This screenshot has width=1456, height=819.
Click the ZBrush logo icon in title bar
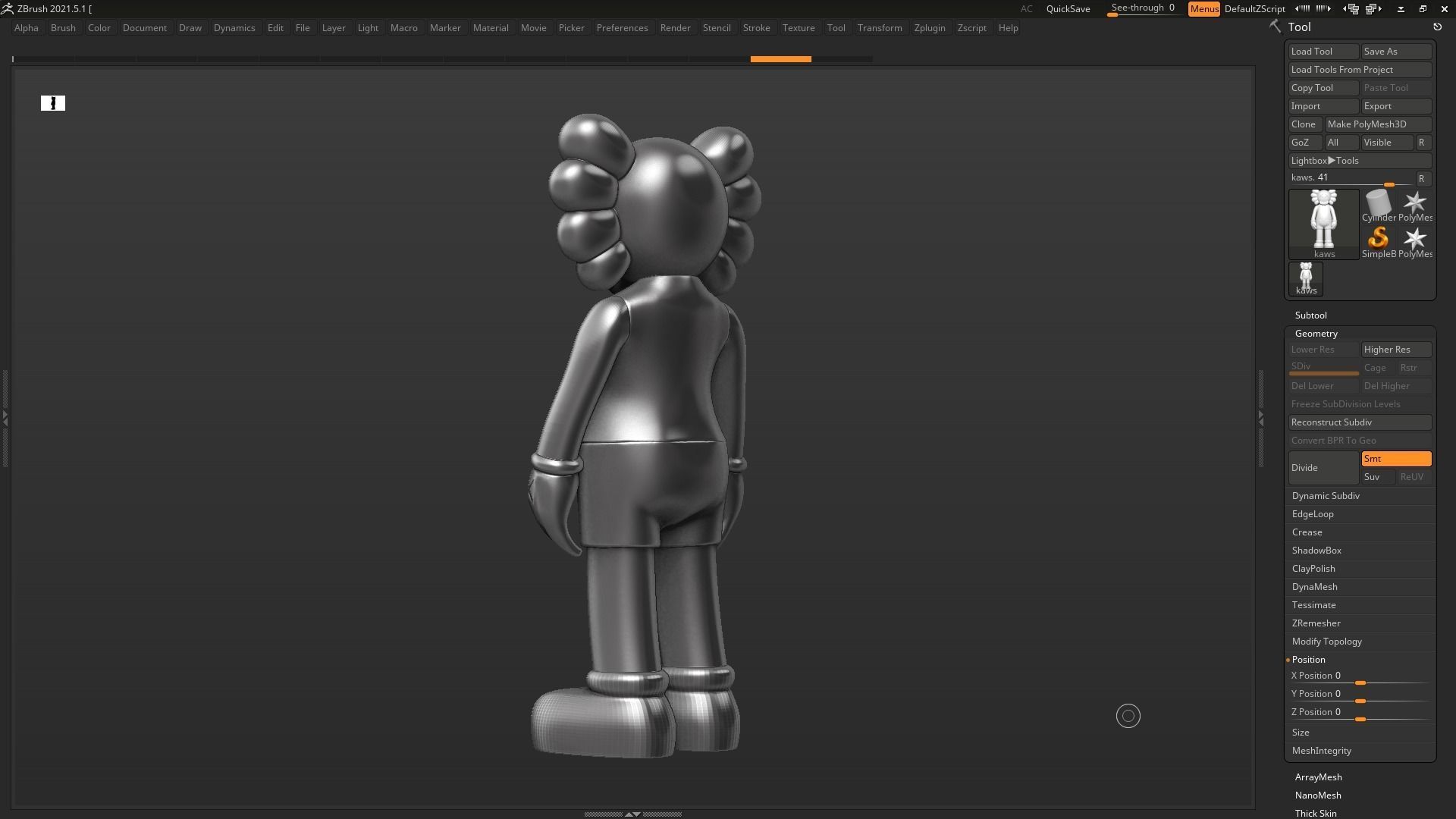coord(7,8)
